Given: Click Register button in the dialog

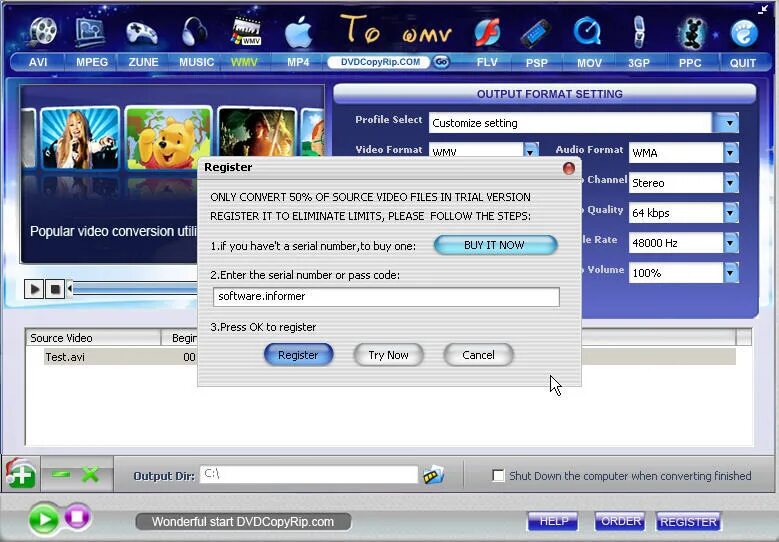Looking at the screenshot, I should pyautogui.click(x=298, y=355).
